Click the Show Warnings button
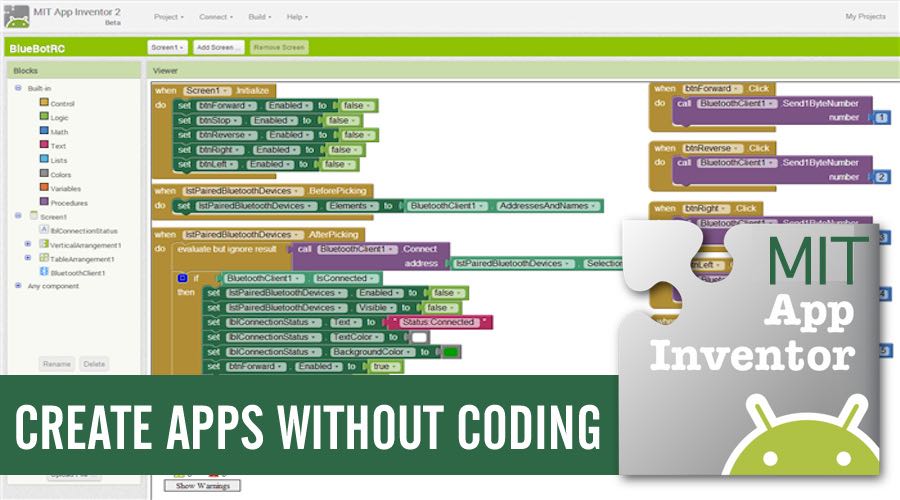The height and width of the screenshot is (500, 900). [202, 486]
